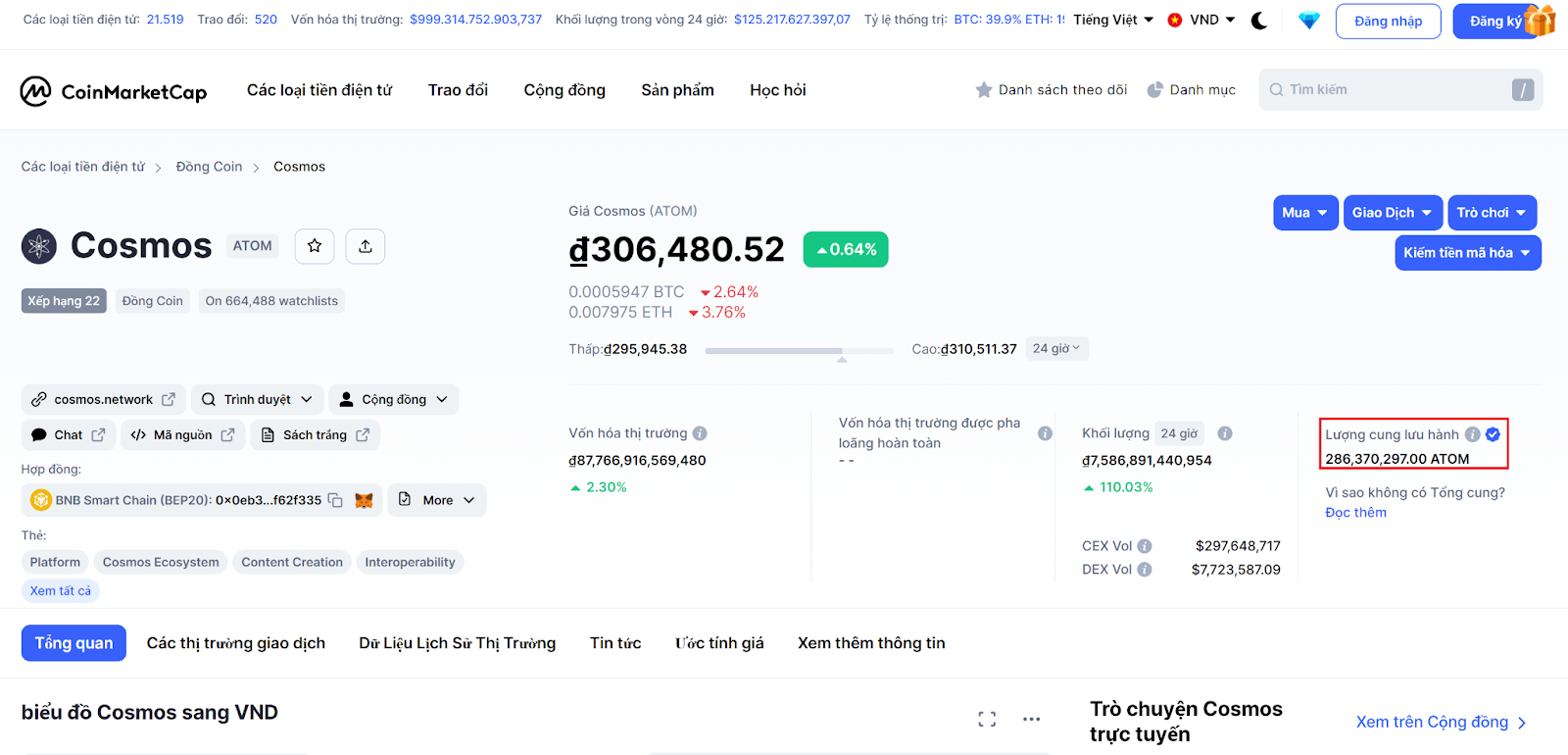Viewport: 1568px width, 755px height.
Task: Click BNB Smart Chain coin icon
Action: (x=41, y=500)
